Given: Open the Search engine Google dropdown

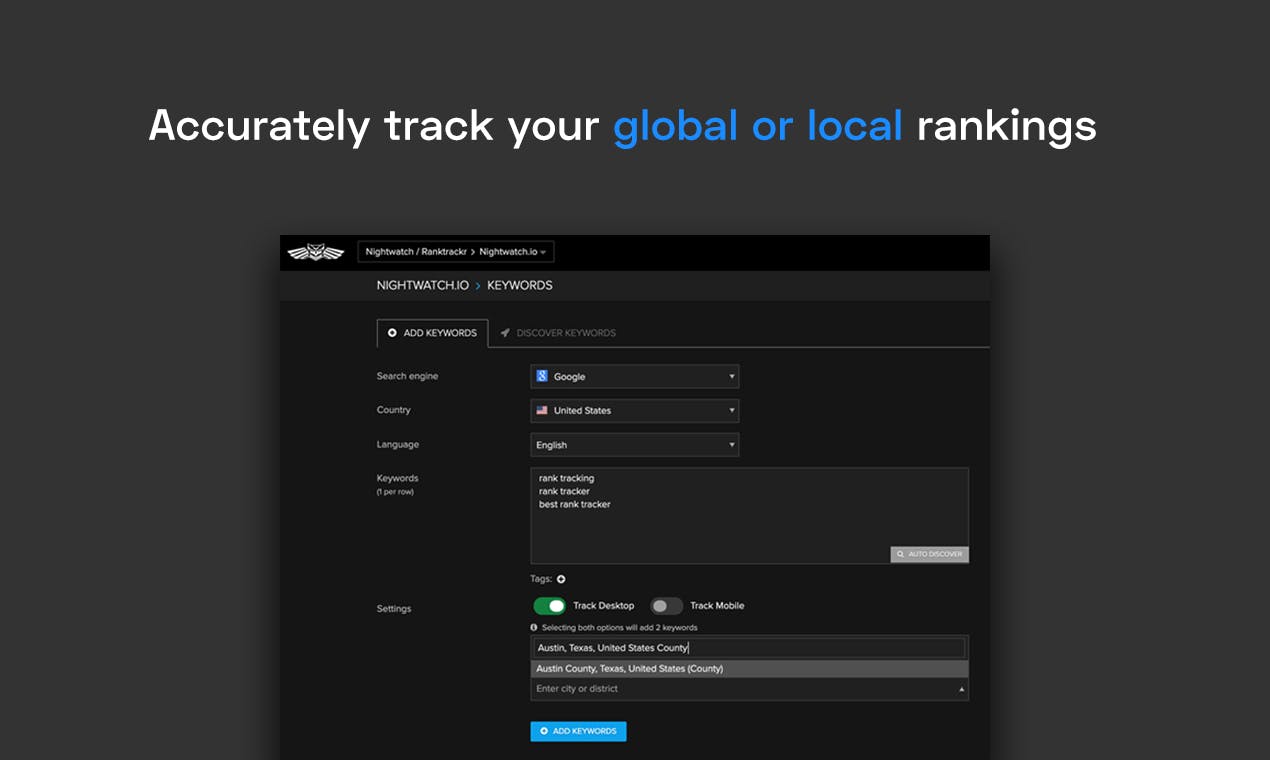Looking at the screenshot, I should pyautogui.click(x=634, y=376).
